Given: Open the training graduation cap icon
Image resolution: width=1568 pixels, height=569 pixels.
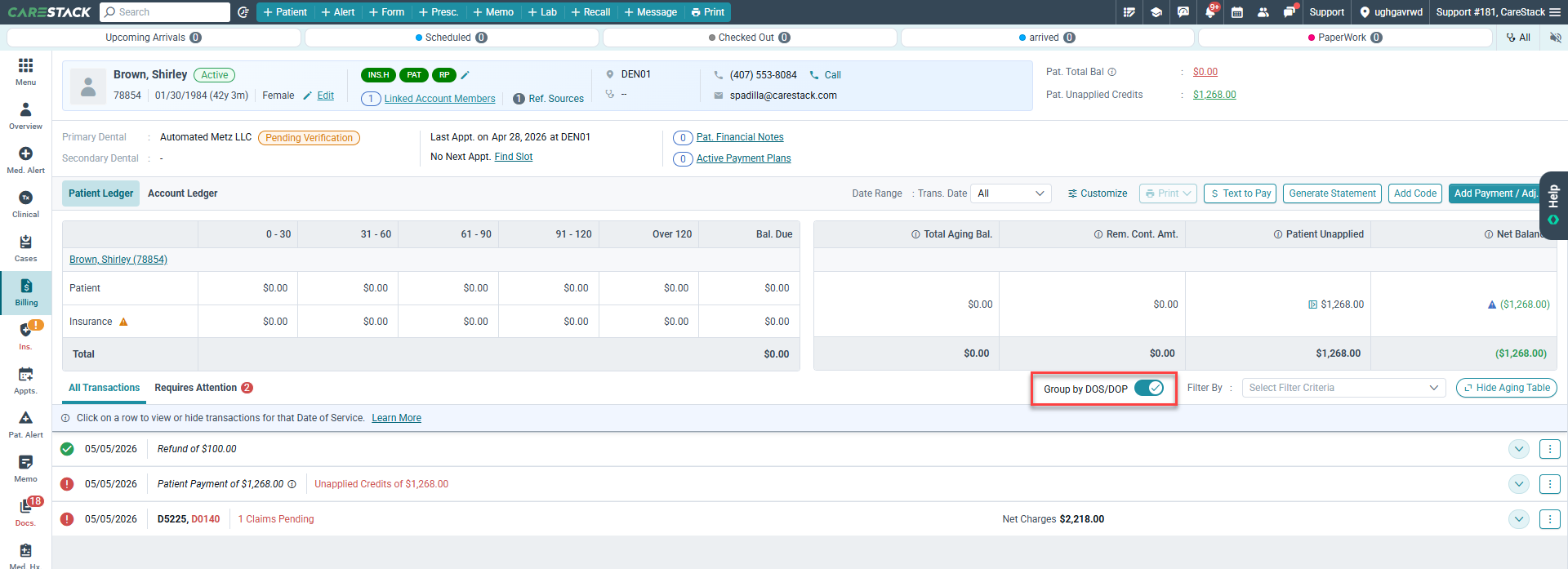Looking at the screenshot, I should 1156,12.
